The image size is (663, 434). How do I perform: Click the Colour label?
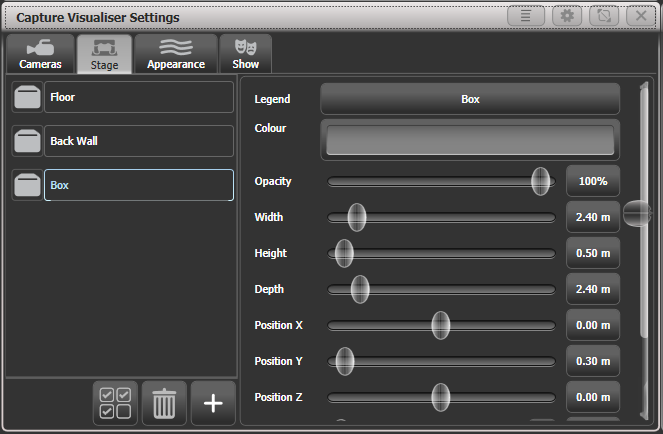(270, 128)
